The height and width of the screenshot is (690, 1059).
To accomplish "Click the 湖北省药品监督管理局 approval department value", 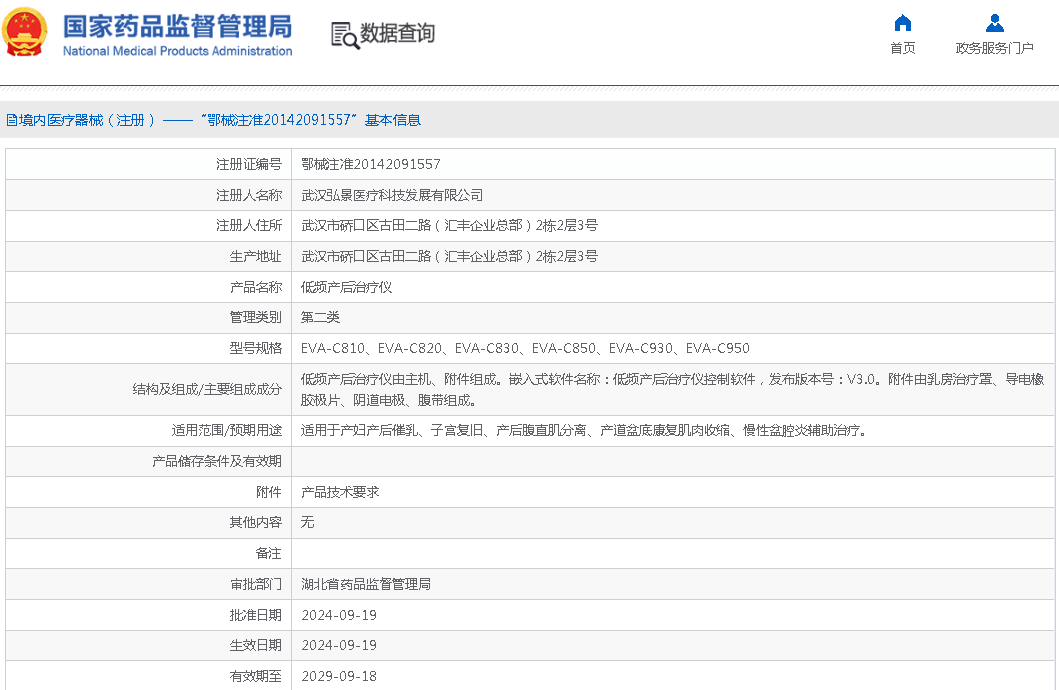I will tap(366, 584).
